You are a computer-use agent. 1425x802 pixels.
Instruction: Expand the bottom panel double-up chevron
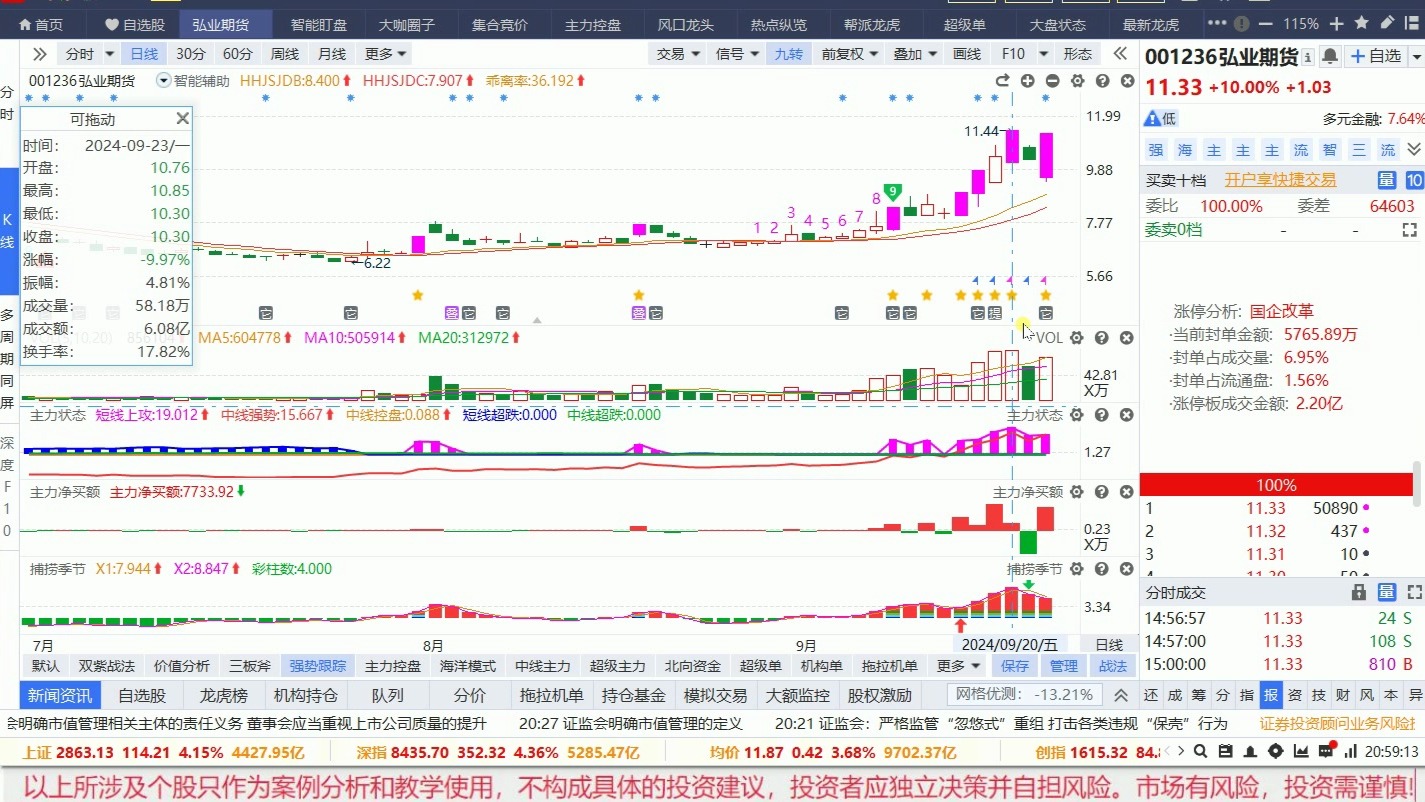1121,695
